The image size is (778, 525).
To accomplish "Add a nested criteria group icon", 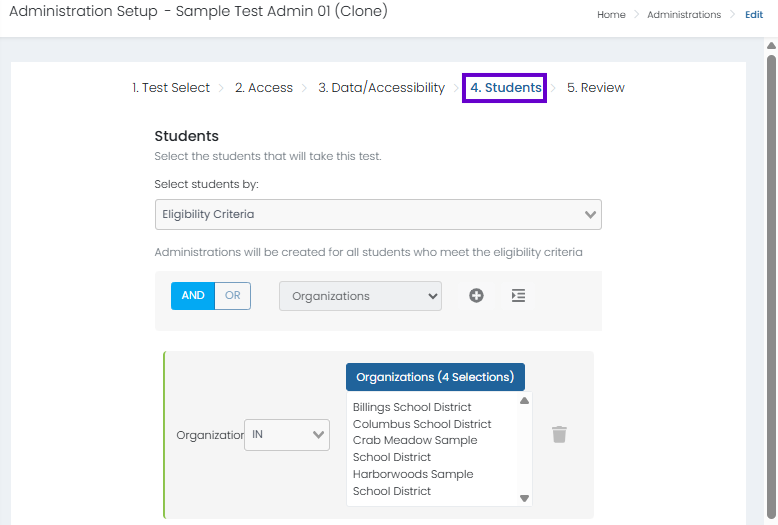I will (518, 296).
